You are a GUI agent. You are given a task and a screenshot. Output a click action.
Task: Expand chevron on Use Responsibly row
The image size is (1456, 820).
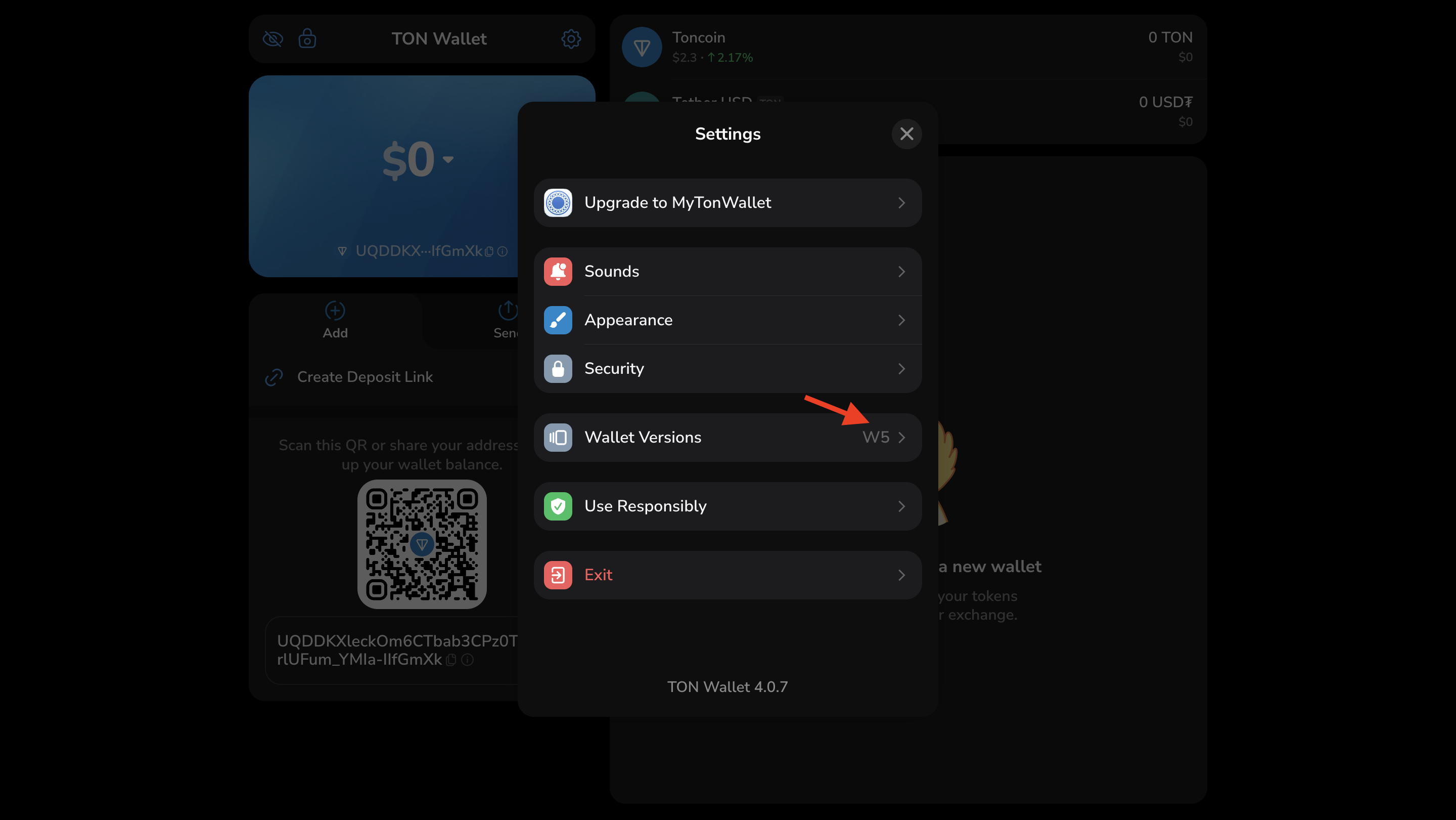[901, 506]
